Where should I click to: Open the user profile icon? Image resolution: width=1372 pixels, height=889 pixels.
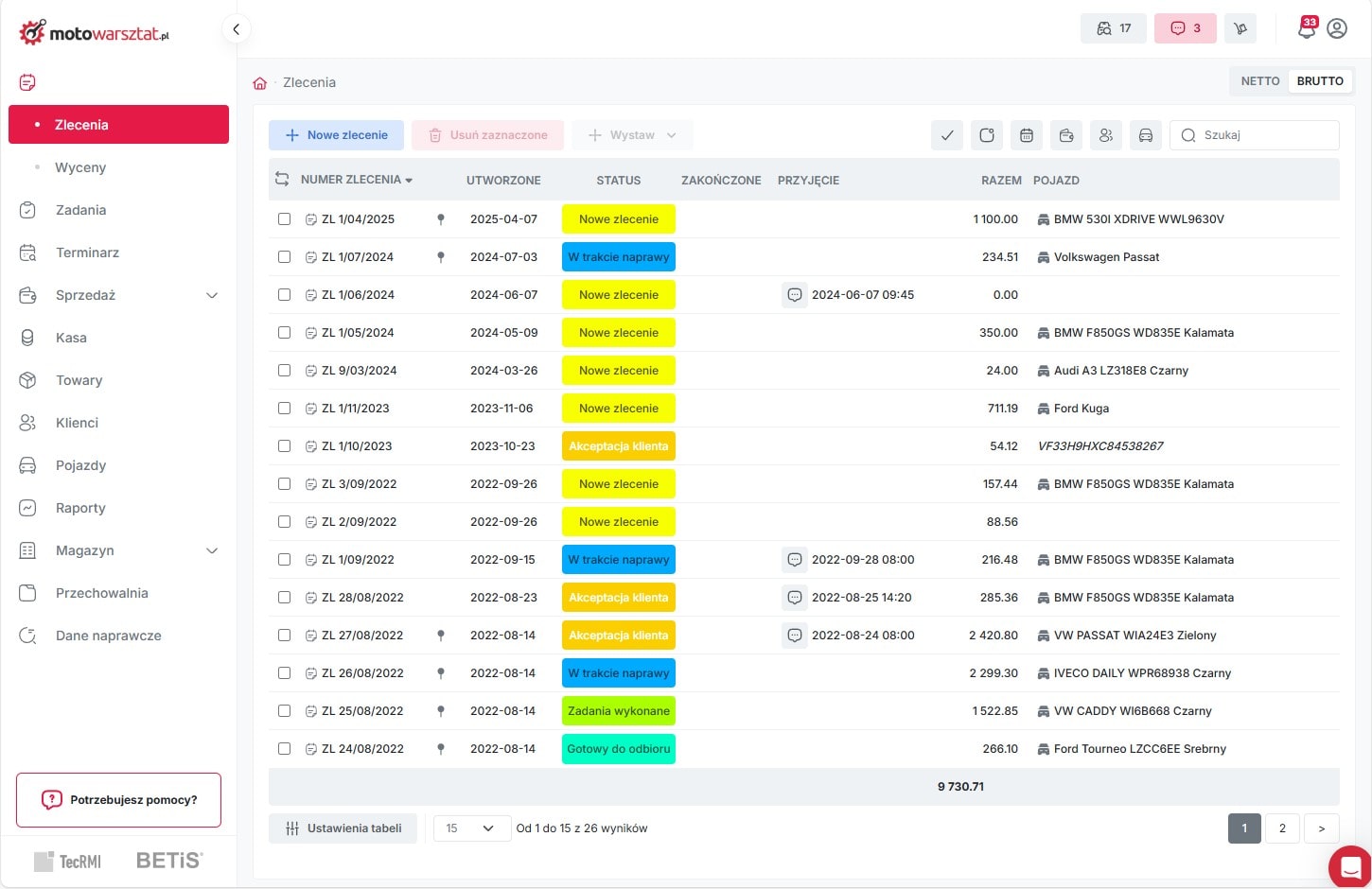point(1337,28)
